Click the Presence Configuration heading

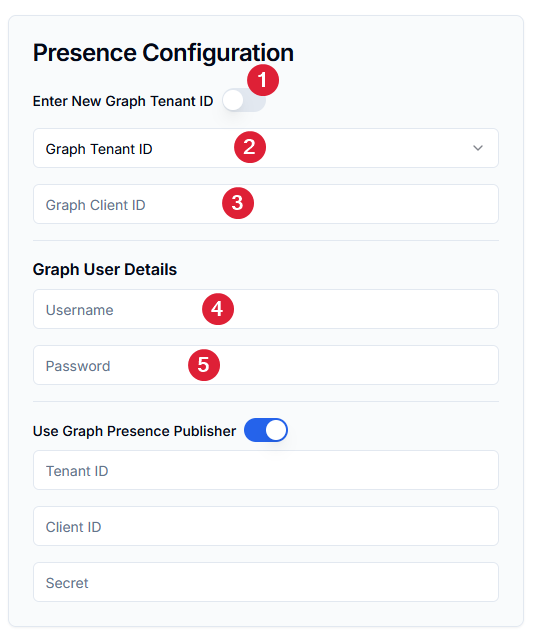[x=163, y=53]
